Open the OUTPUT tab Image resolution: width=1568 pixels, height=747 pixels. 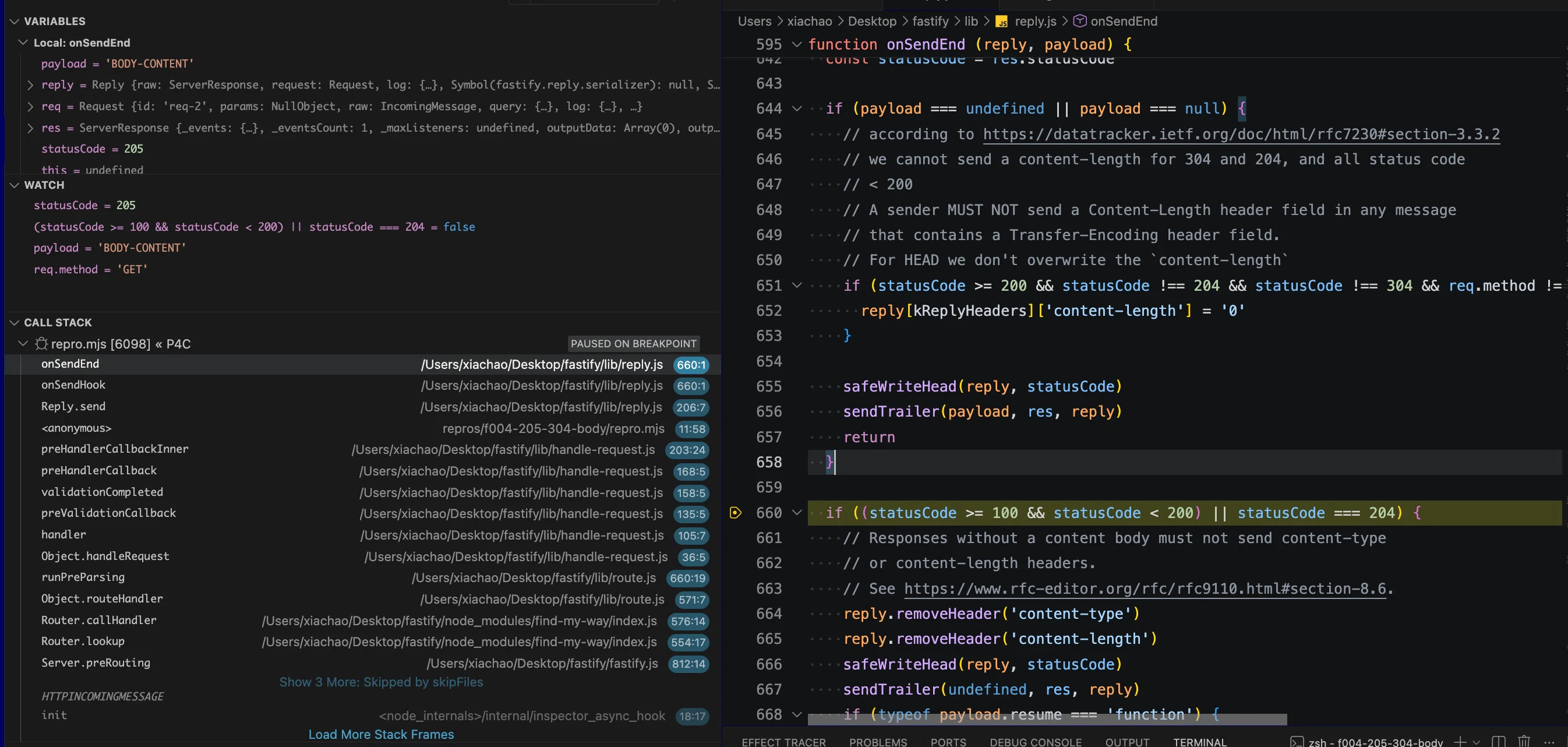1126,742
